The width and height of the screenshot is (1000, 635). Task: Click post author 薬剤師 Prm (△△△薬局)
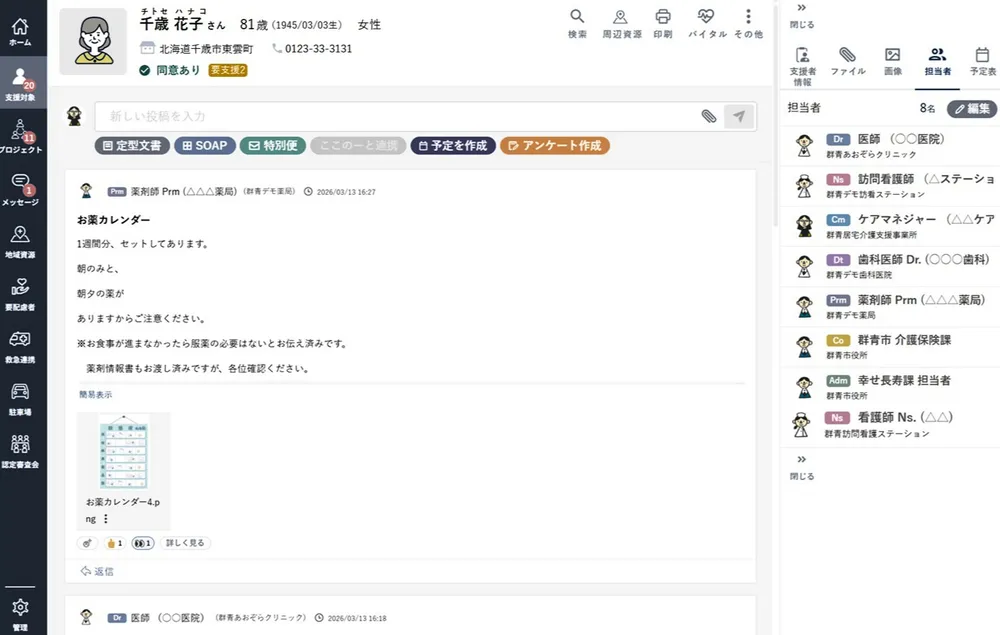coord(184,191)
